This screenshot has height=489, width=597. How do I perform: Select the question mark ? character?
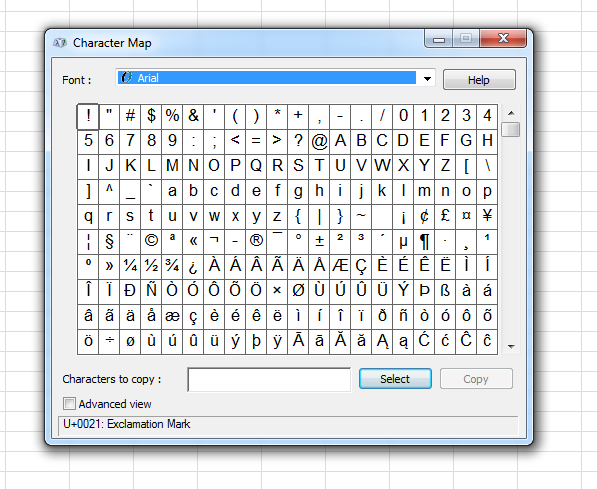pyautogui.click(x=298, y=141)
